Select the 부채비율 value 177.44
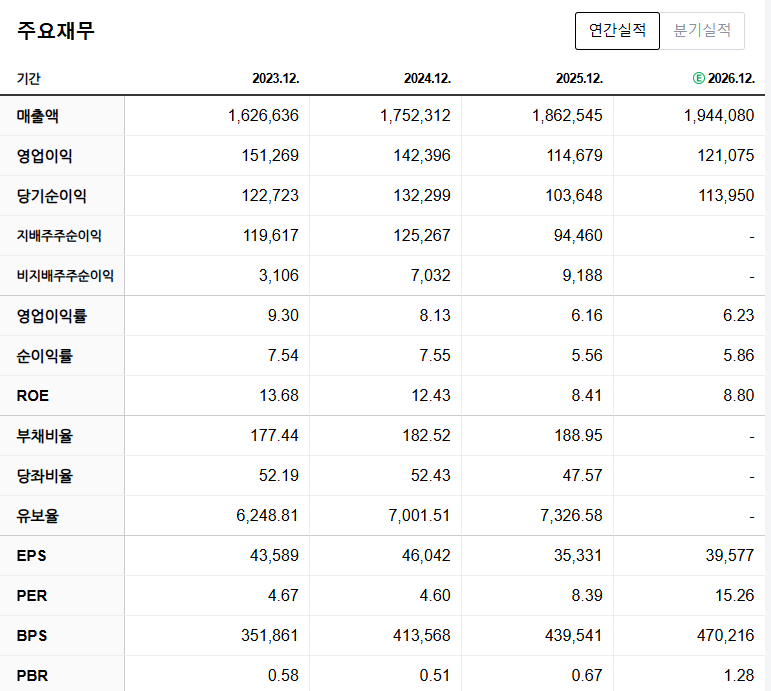The width and height of the screenshot is (771, 691). (x=274, y=435)
